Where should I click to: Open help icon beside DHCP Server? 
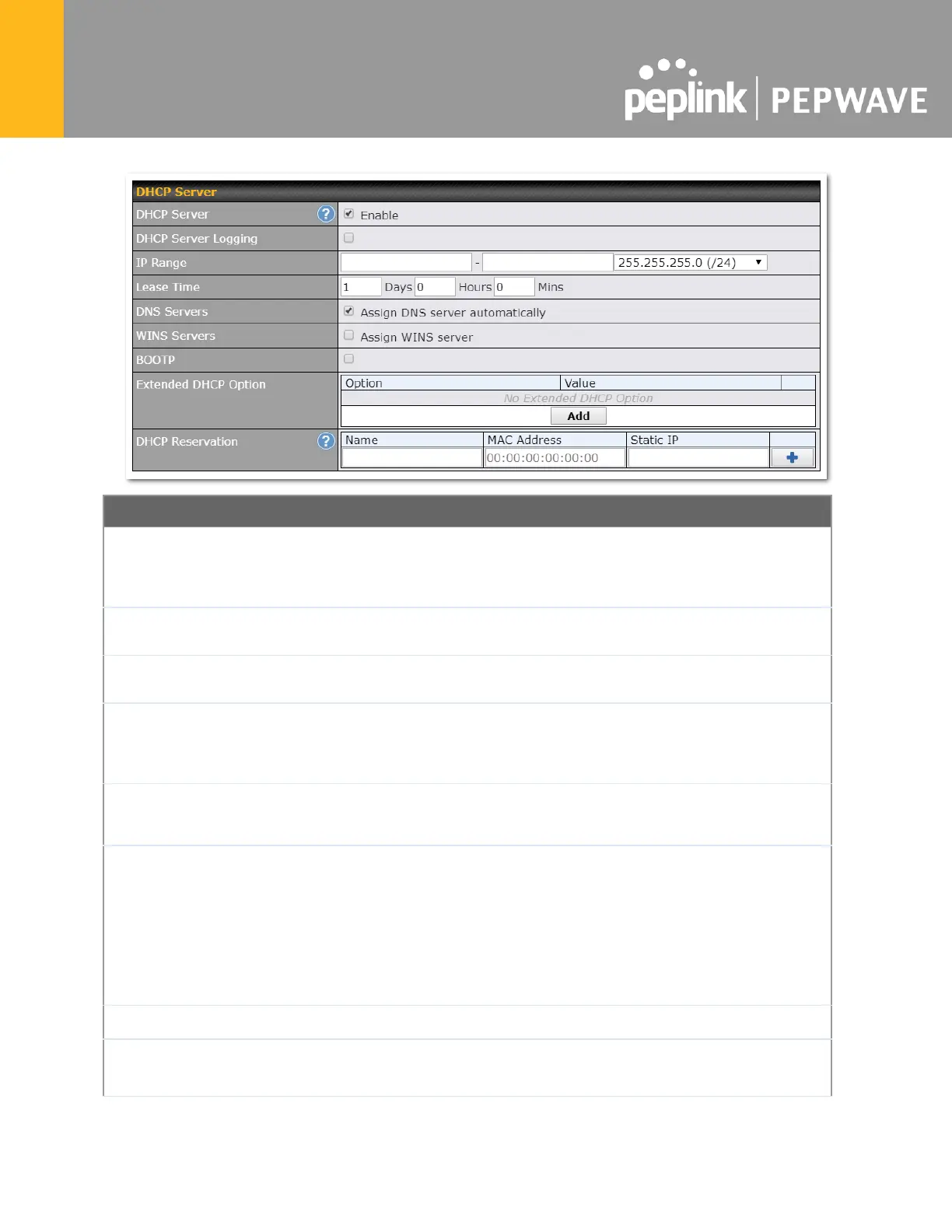(326, 214)
